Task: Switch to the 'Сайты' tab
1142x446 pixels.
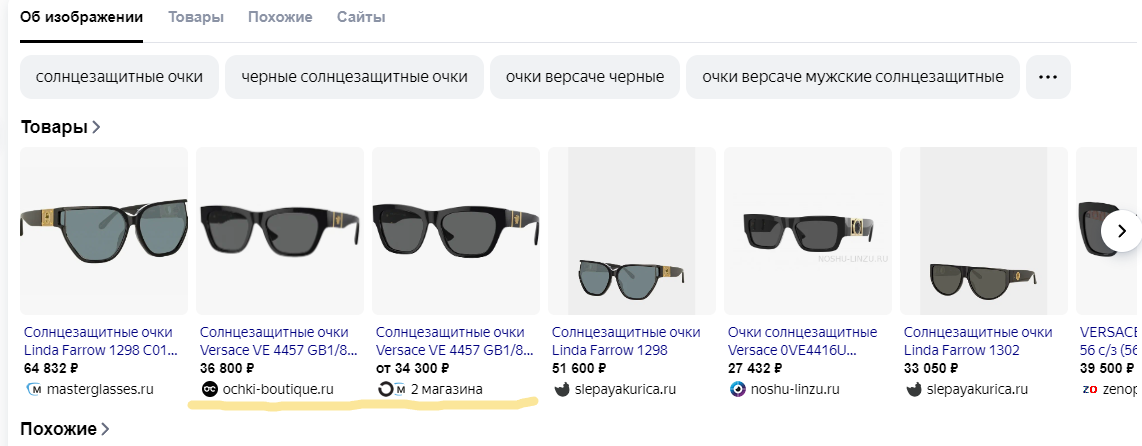Action: [x=361, y=17]
